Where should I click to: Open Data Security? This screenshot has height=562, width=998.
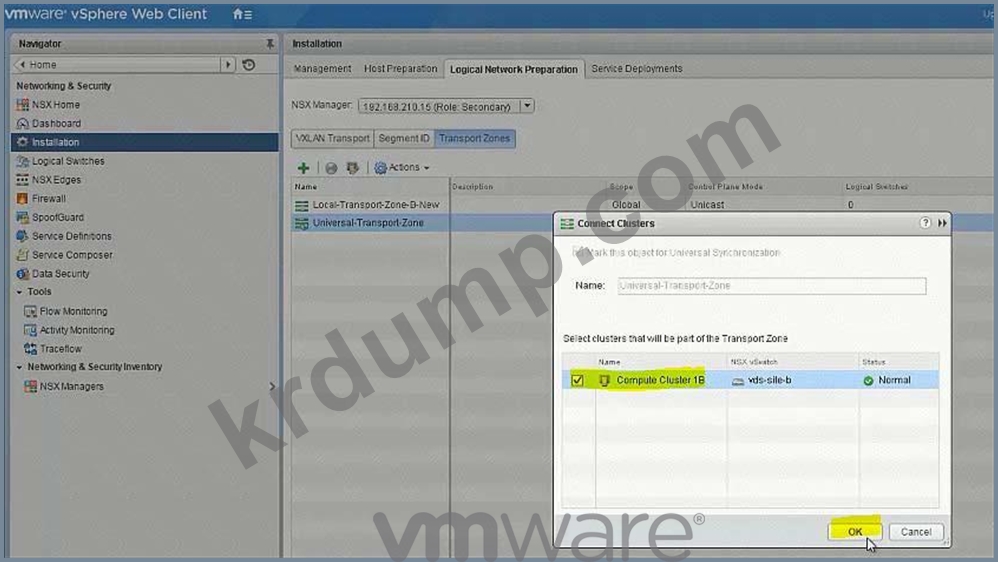60,274
